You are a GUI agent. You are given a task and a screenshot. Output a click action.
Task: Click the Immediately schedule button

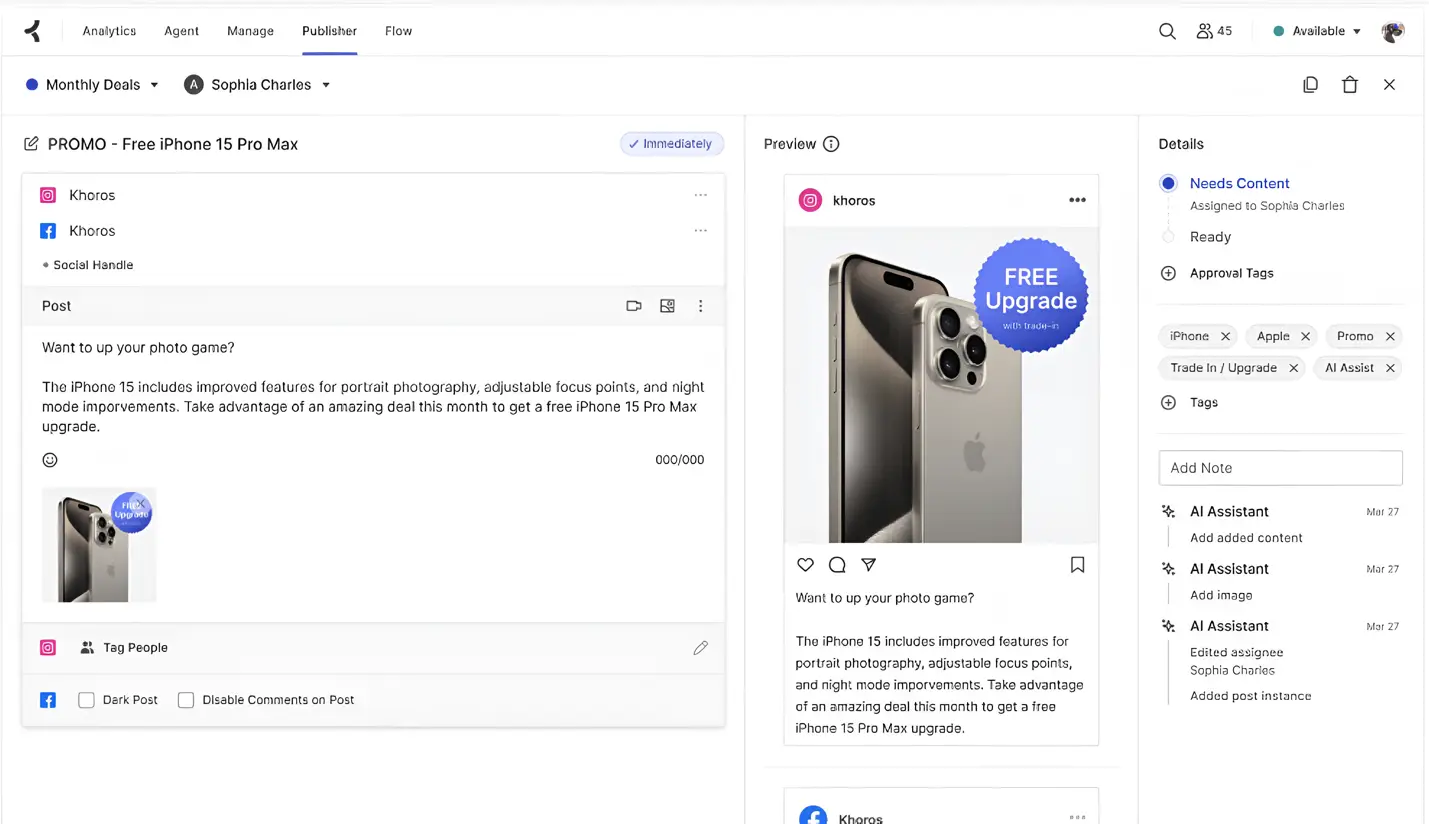pyautogui.click(x=671, y=144)
